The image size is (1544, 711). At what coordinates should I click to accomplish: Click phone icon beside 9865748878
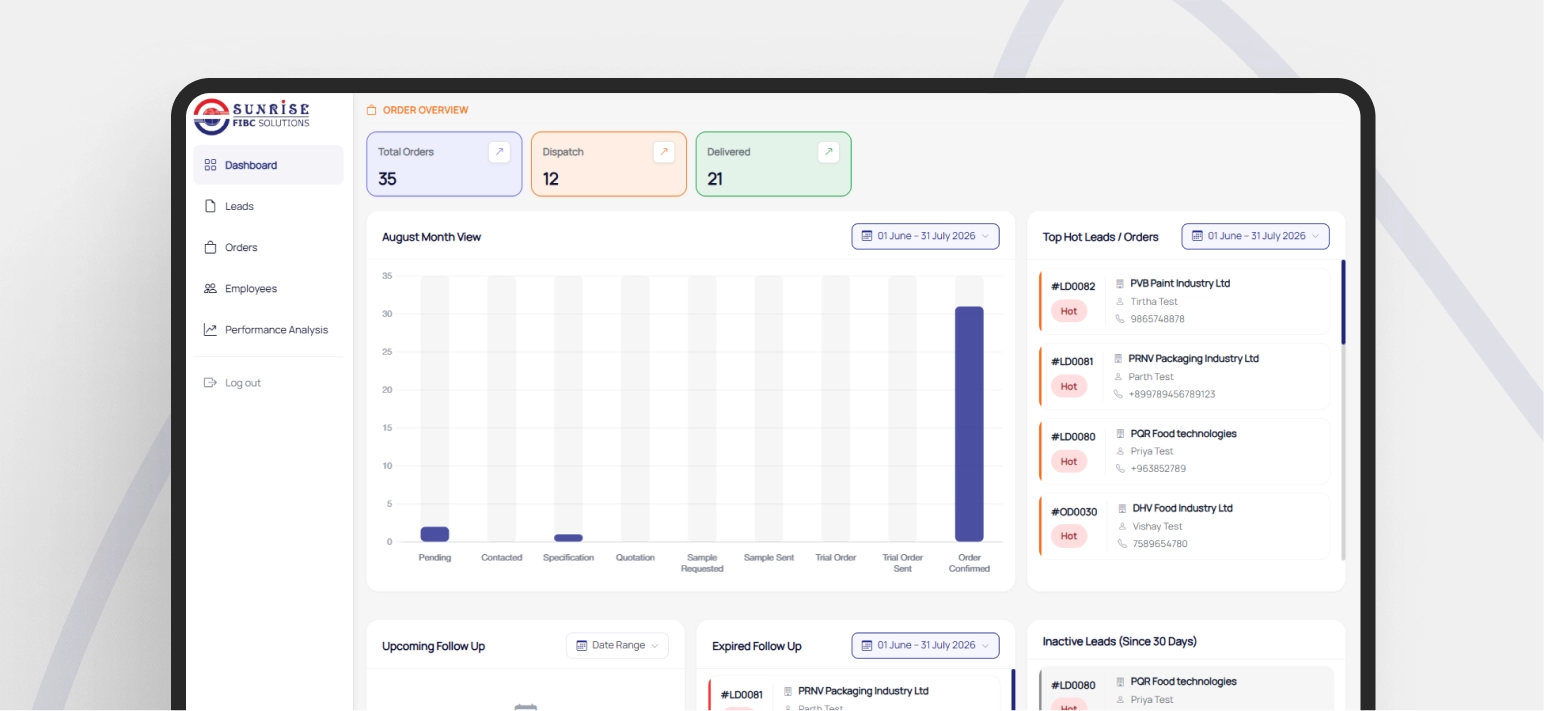(1120, 319)
